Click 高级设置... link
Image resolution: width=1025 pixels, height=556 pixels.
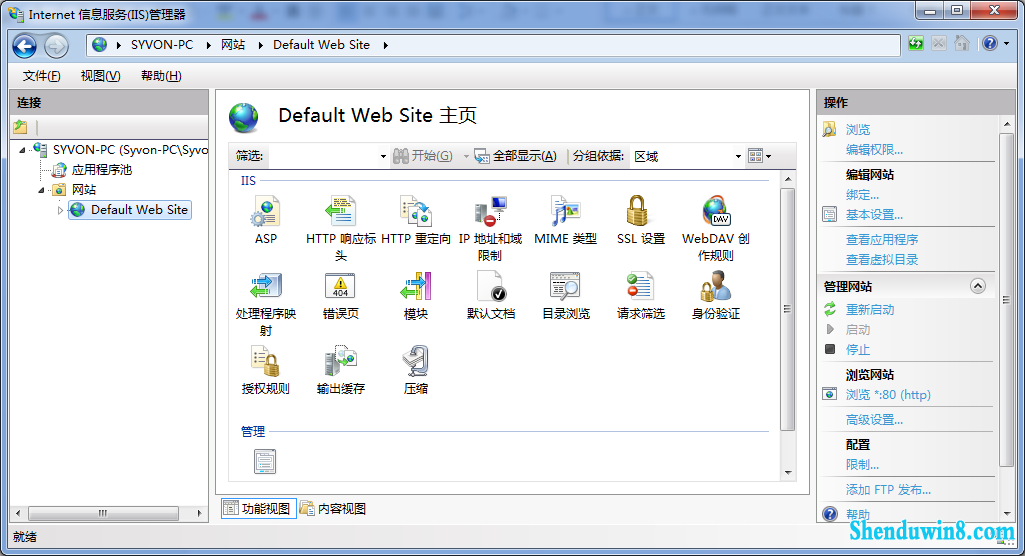874,420
